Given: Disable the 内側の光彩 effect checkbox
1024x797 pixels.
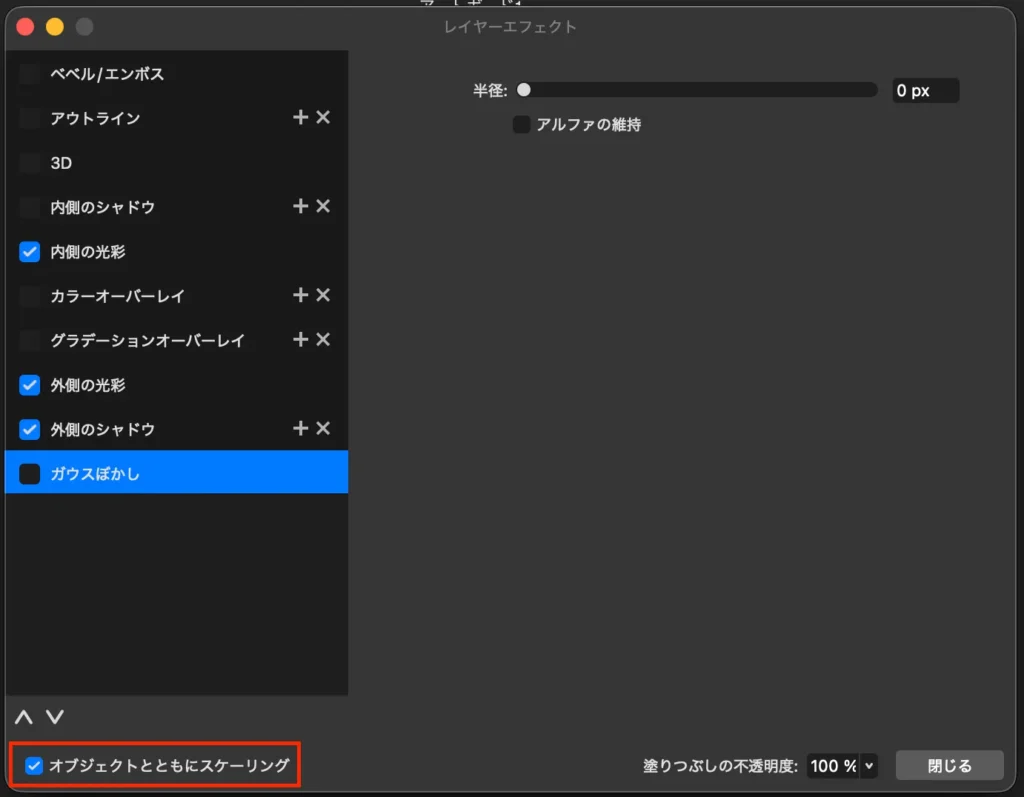Looking at the screenshot, I should coord(29,251).
